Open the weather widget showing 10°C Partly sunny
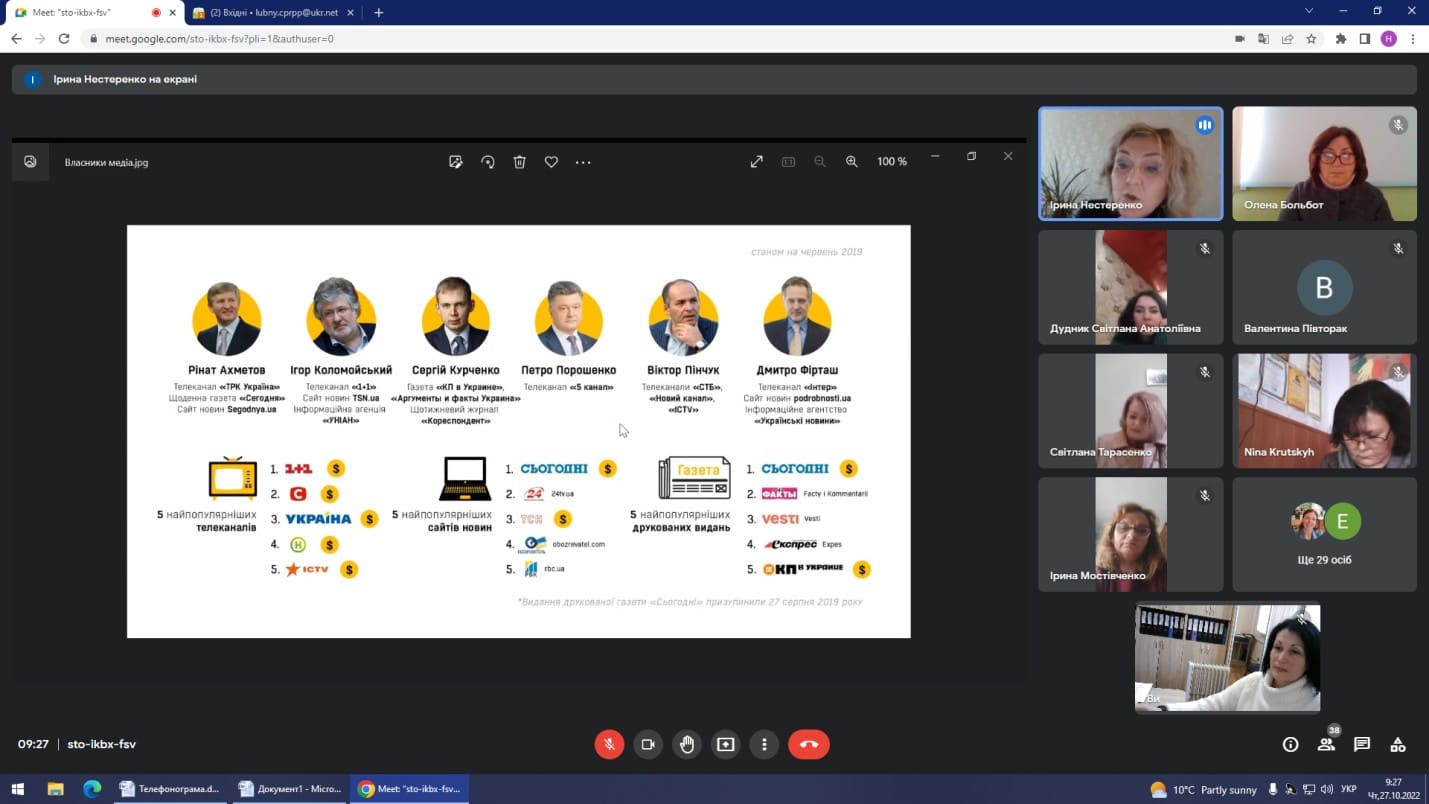The height and width of the screenshot is (804, 1429). pos(1204,790)
